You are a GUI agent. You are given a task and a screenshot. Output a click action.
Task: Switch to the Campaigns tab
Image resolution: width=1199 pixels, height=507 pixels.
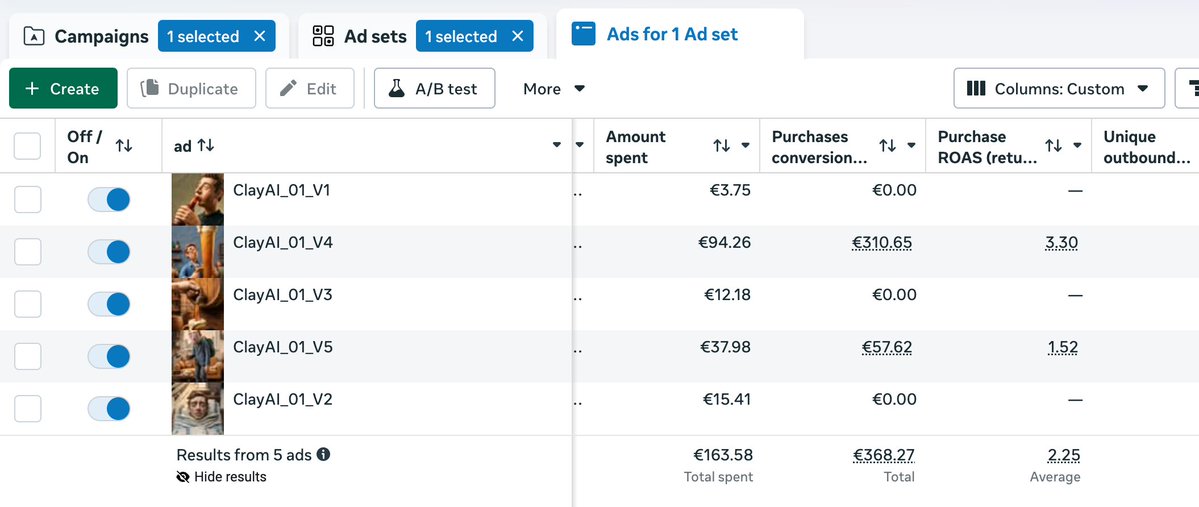90,37
